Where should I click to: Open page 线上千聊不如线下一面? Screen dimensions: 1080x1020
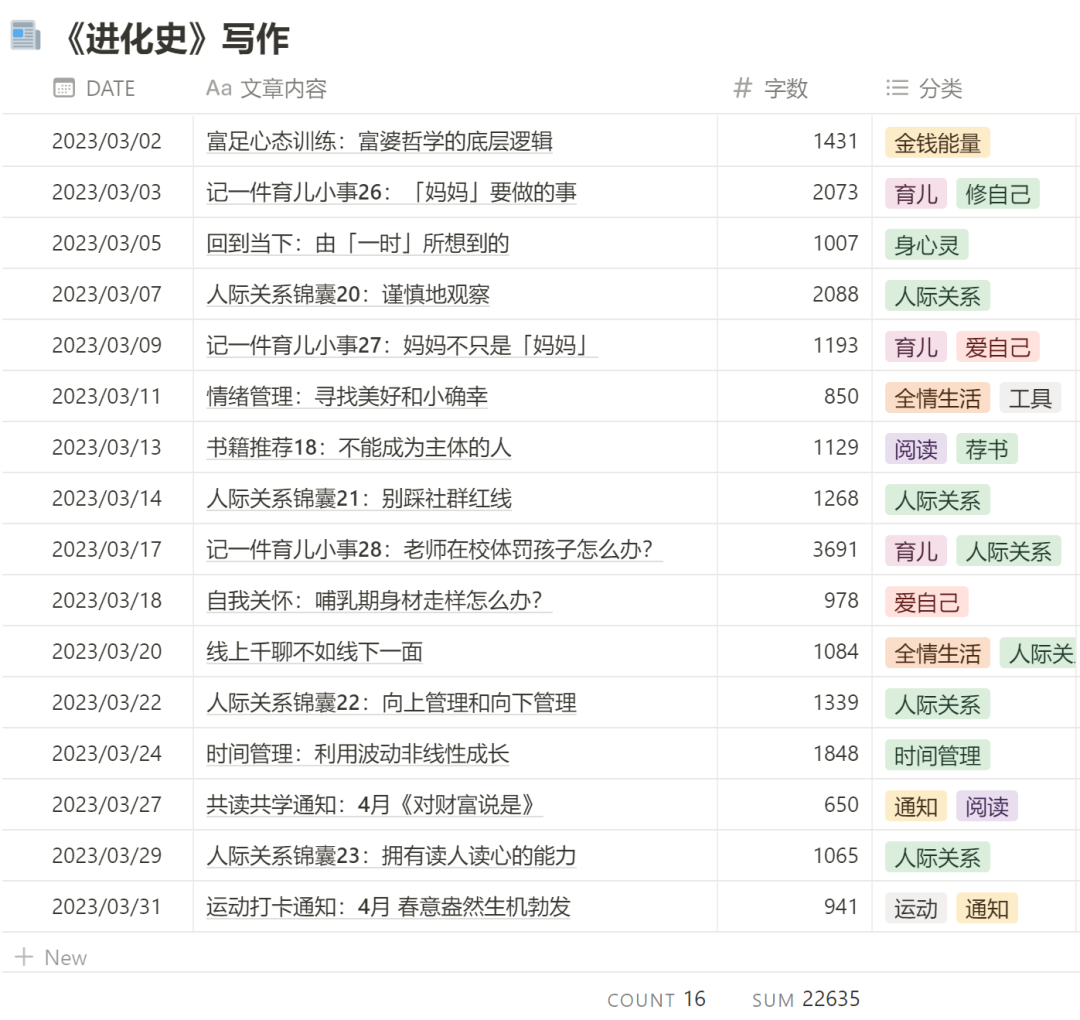pos(314,652)
